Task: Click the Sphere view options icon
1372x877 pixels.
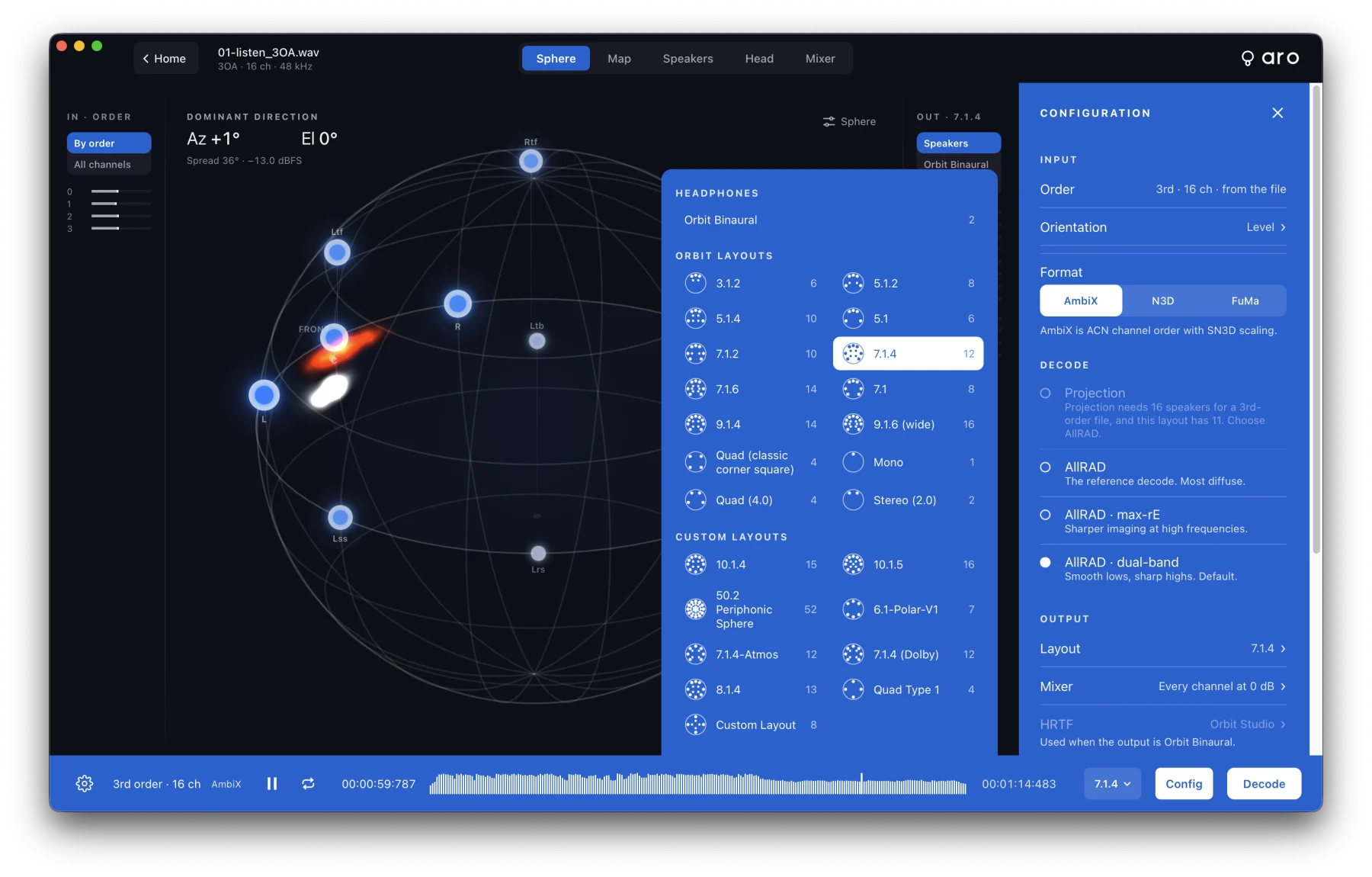Action: pos(829,121)
